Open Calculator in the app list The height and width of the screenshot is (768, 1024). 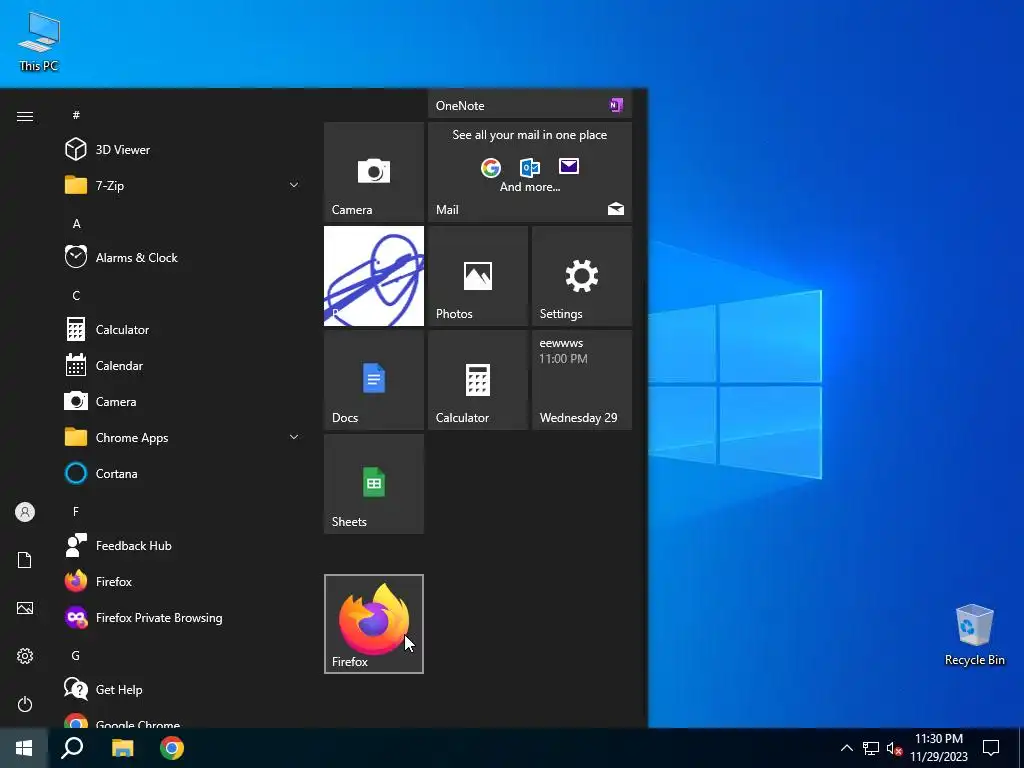183,329
